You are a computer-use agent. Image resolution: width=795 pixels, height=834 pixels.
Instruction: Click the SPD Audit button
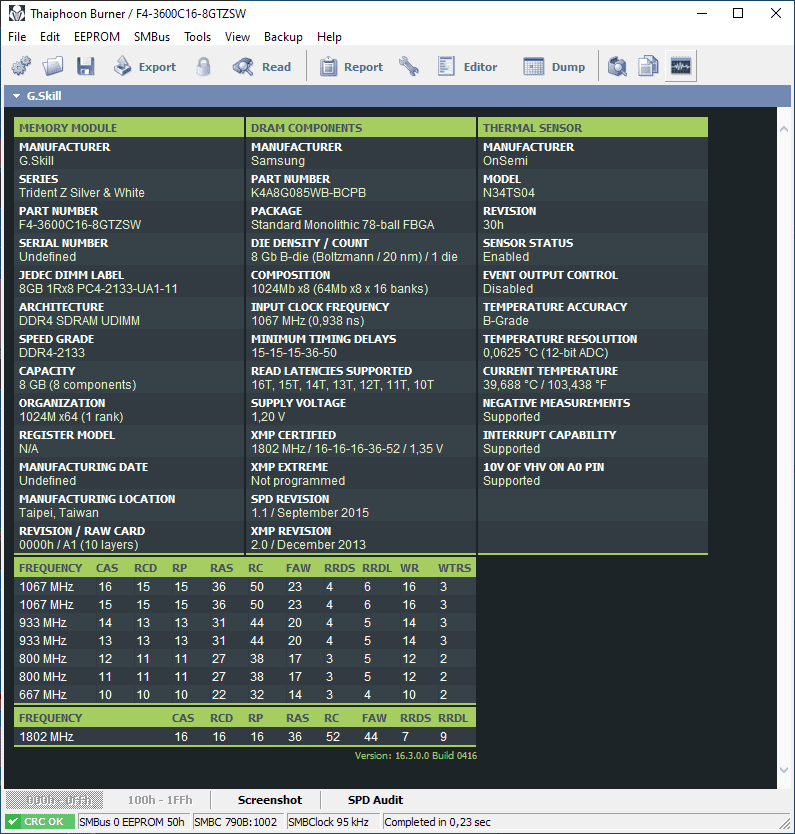pyautogui.click(x=375, y=800)
